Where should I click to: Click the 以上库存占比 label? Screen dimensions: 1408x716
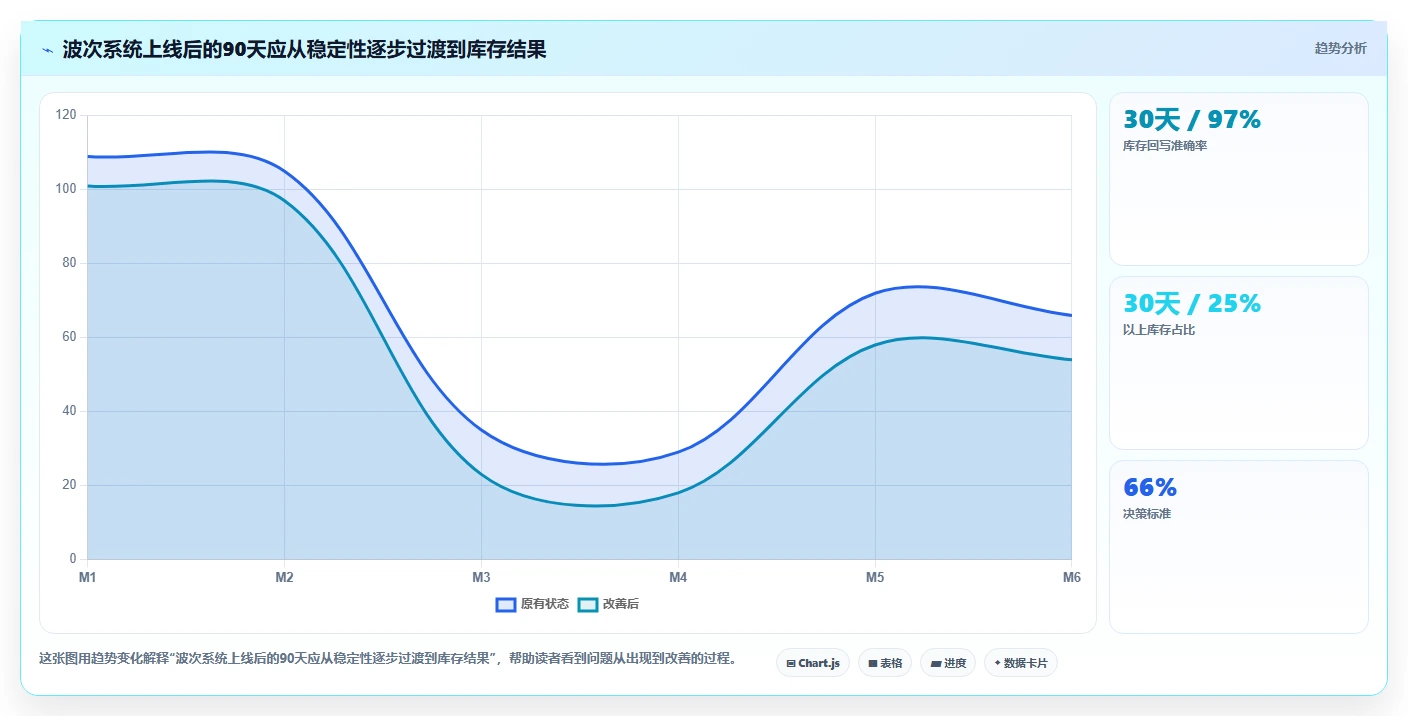(1159, 330)
